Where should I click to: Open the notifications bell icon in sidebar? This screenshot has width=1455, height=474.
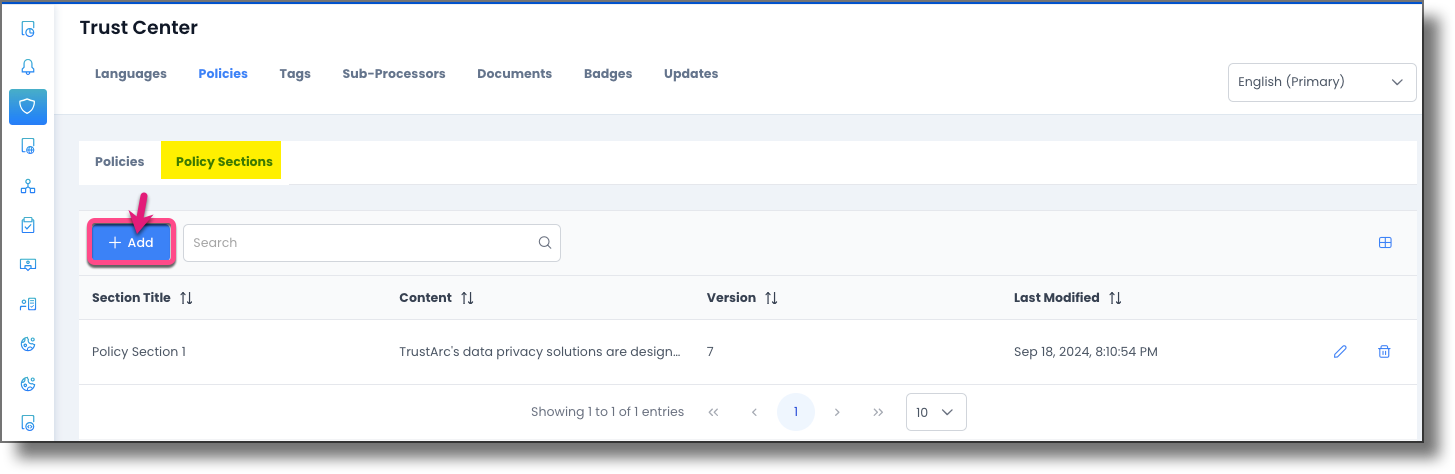point(28,67)
